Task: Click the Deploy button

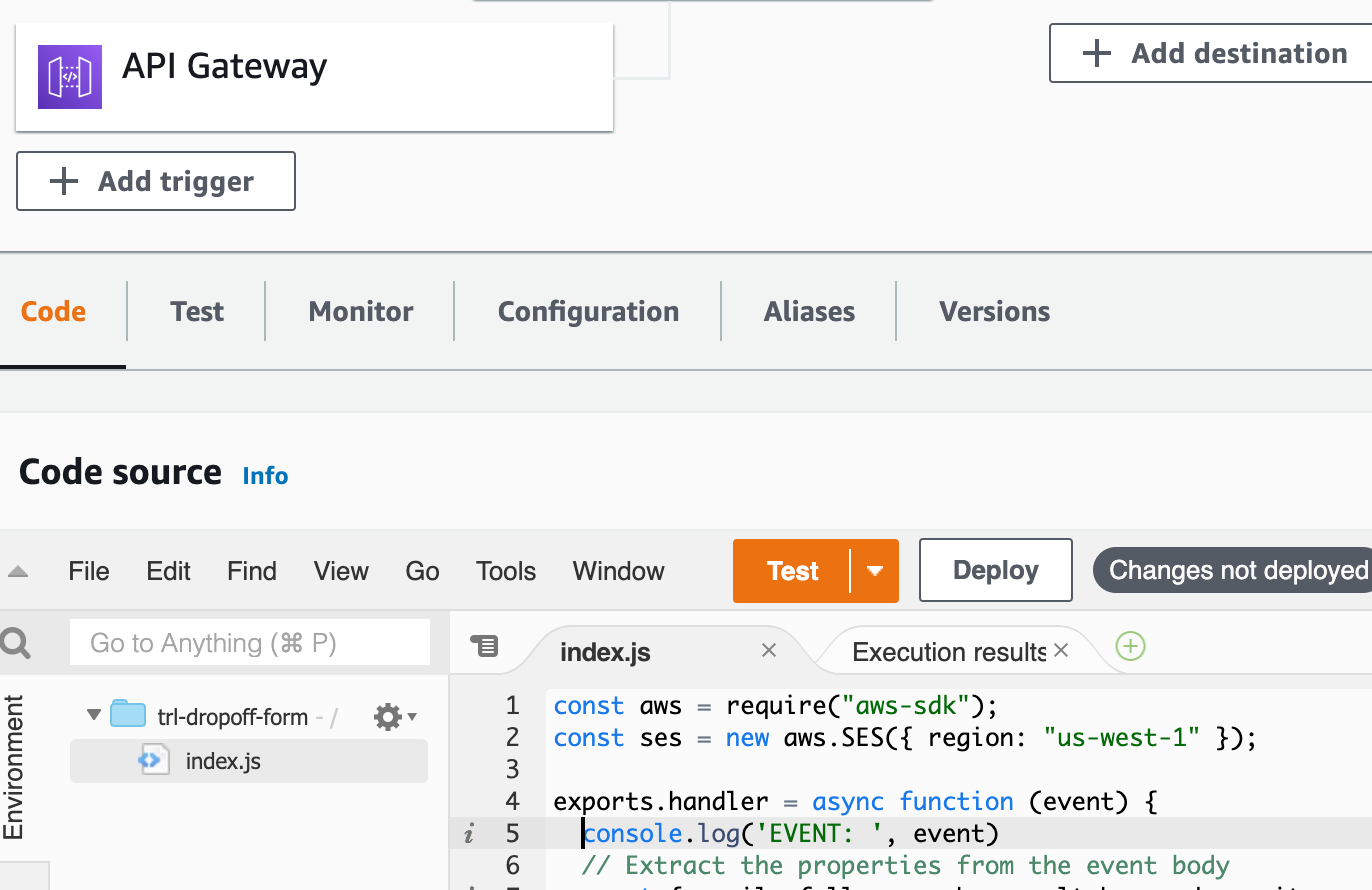Action: pyautogui.click(x=995, y=571)
